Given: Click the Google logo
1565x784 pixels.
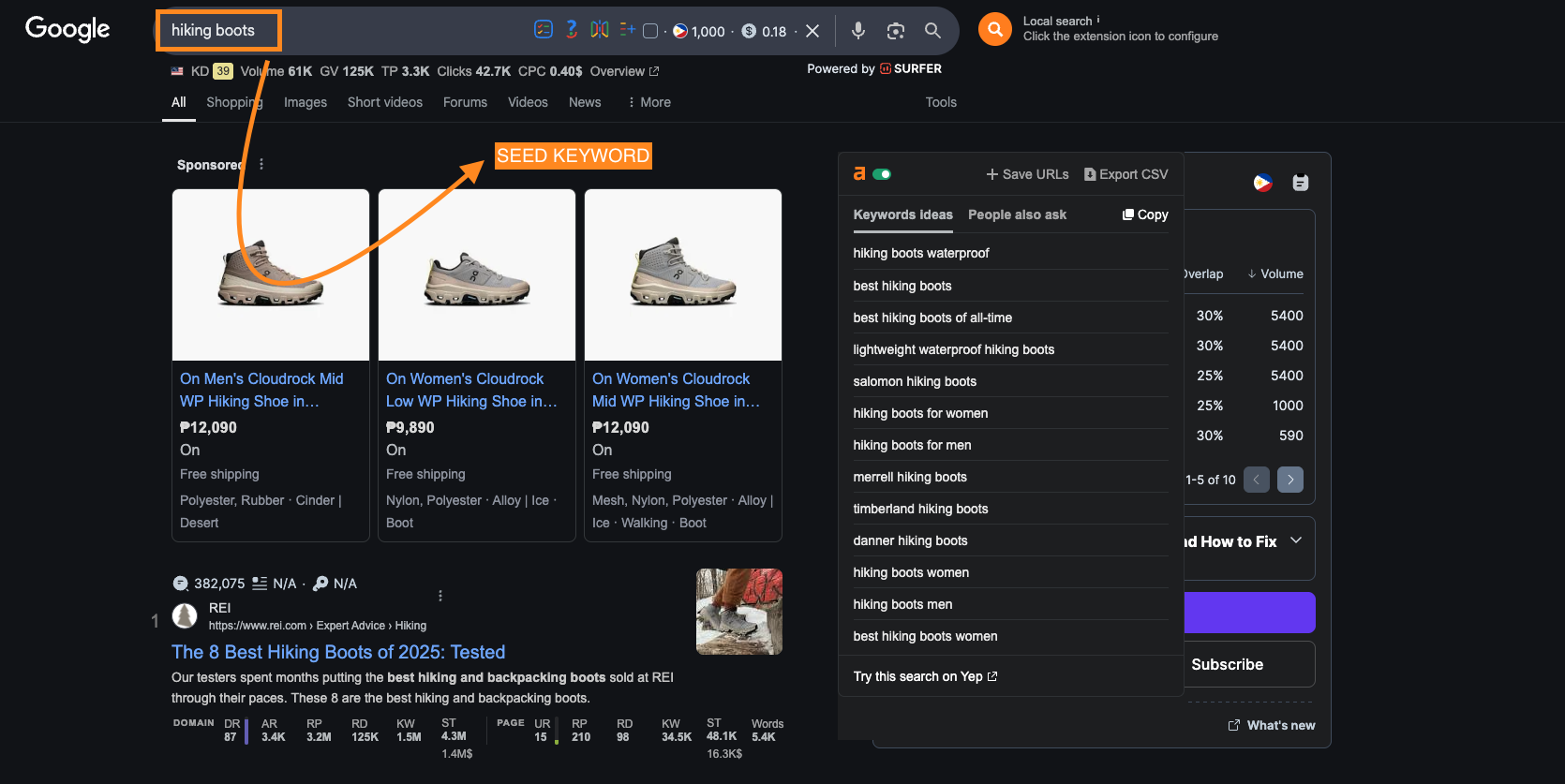Looking at the screenshot, I should coord(67,29).
